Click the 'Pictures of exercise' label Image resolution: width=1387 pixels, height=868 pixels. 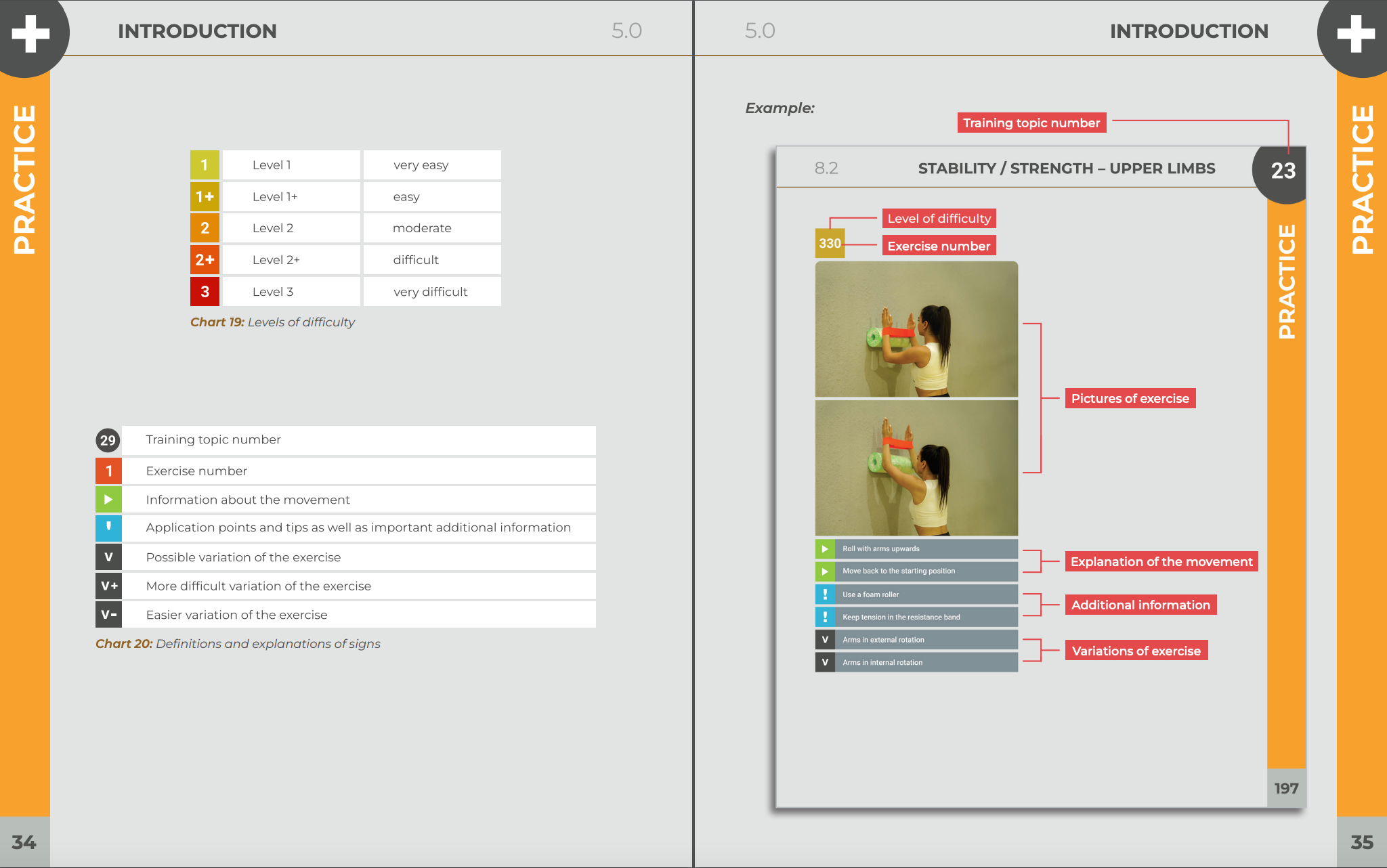pos(1130,398)
